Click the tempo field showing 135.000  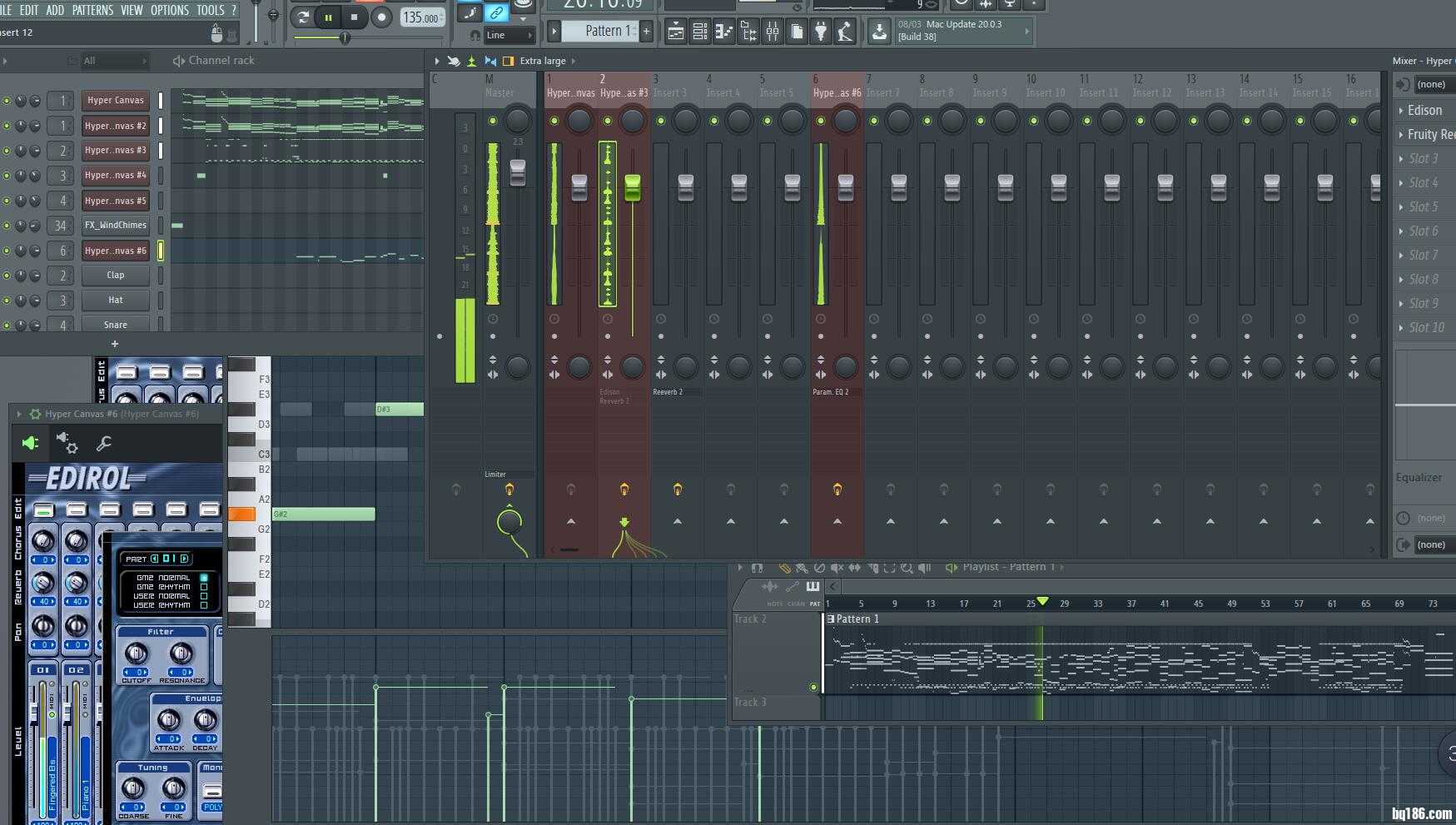click(422, 17)
